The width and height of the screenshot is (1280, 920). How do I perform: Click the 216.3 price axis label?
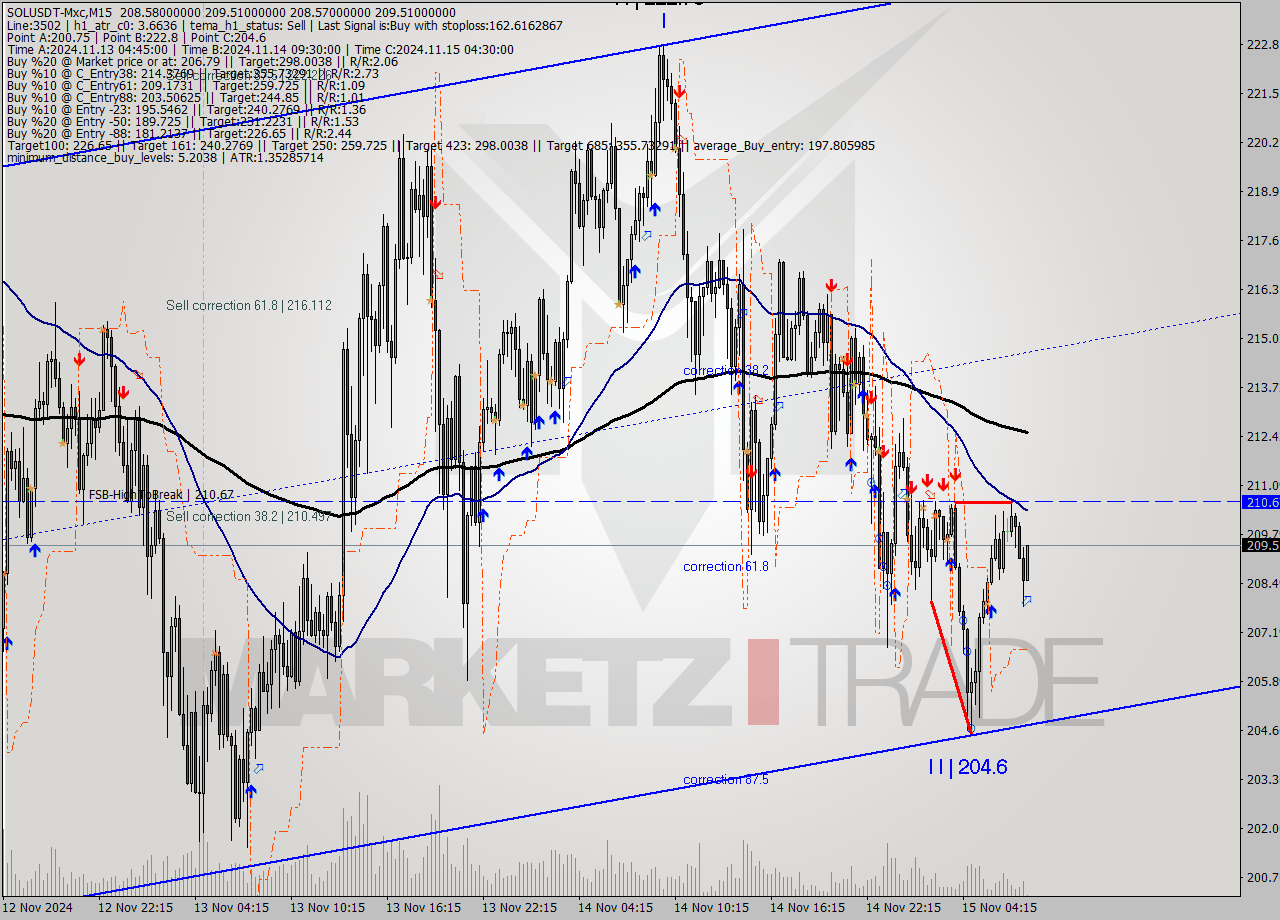tap(1261, 289)
